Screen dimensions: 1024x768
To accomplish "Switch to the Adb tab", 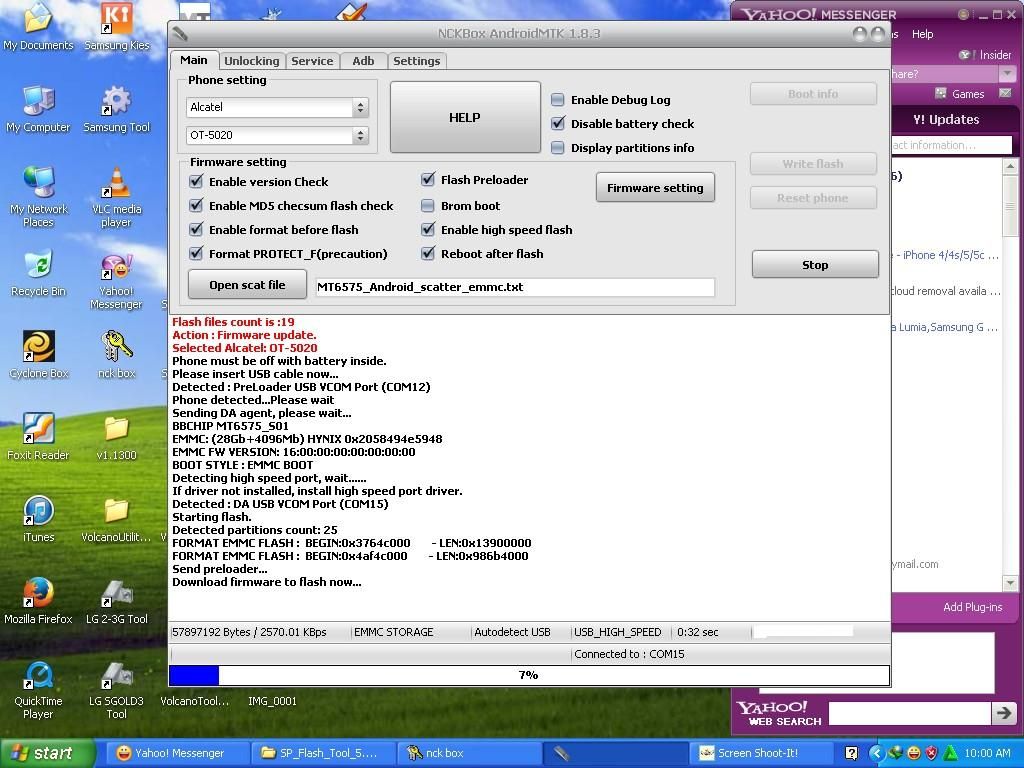I will click(x=363, y=61).
